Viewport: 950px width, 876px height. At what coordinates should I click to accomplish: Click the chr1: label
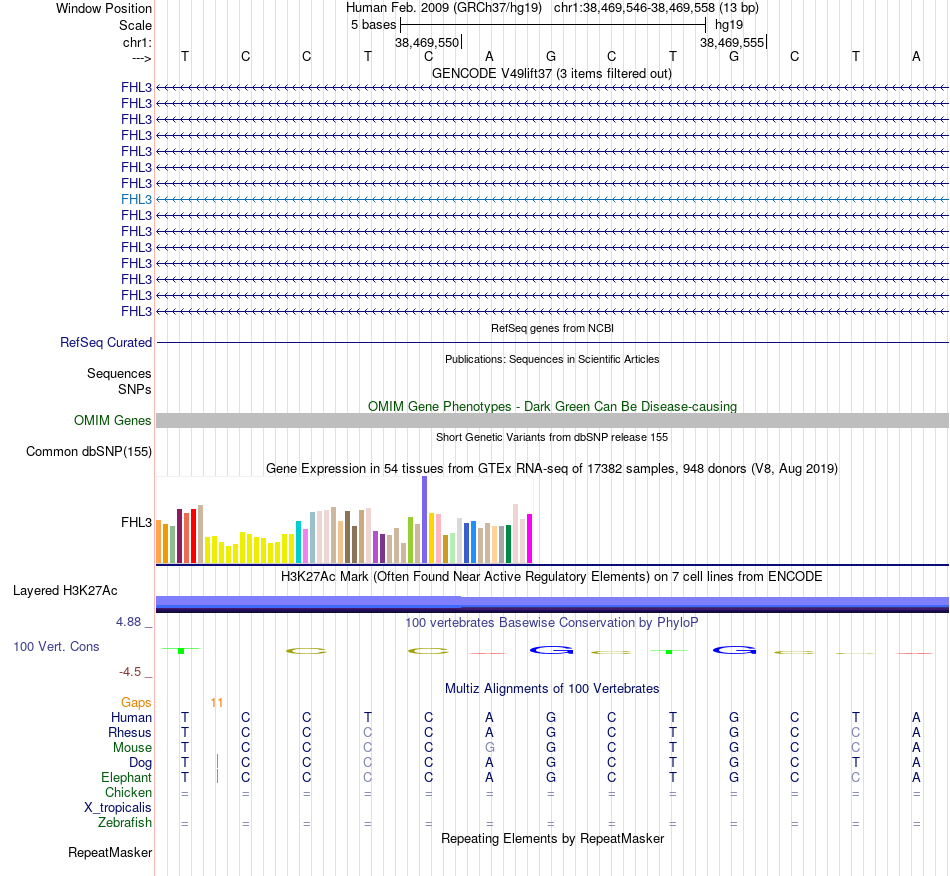coord(137,42)
